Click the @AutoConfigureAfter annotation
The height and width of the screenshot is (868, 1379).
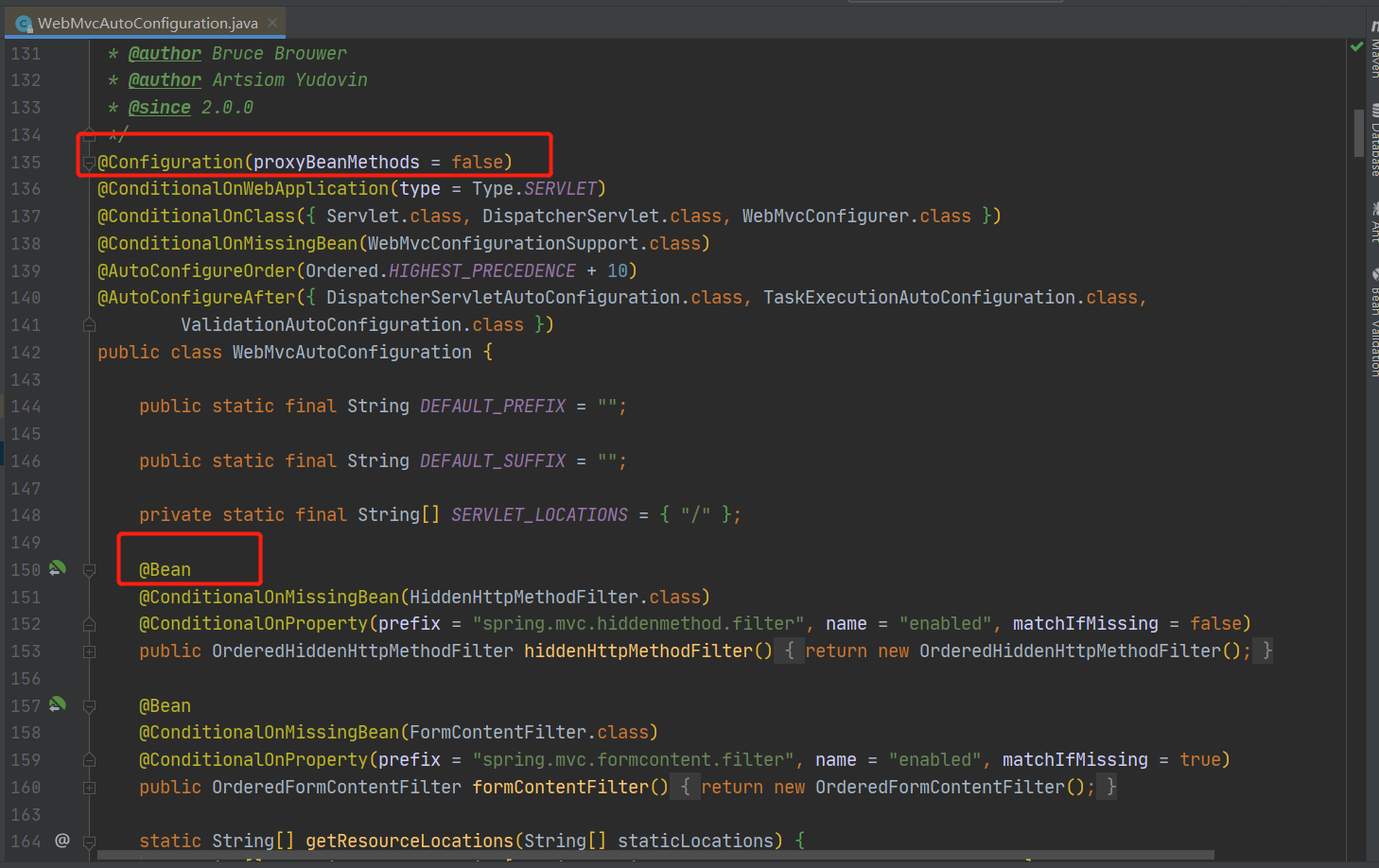point(196,297)
